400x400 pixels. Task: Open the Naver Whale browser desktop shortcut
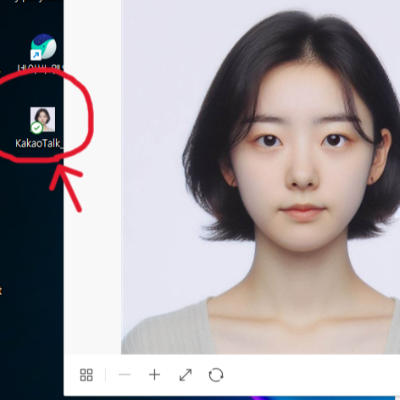click(43, 47)
